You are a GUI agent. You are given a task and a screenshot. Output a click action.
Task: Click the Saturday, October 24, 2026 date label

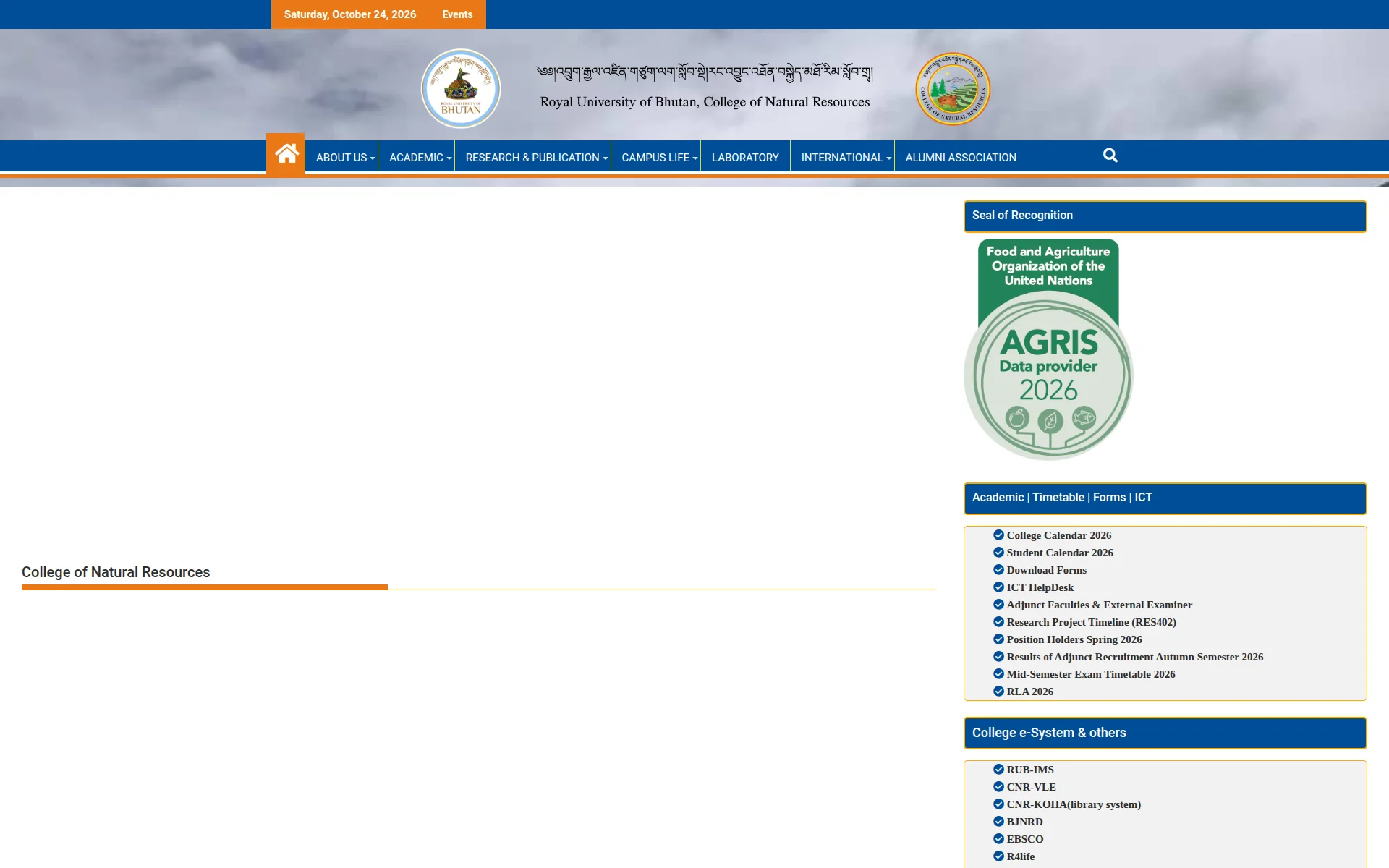pos(350,14)
